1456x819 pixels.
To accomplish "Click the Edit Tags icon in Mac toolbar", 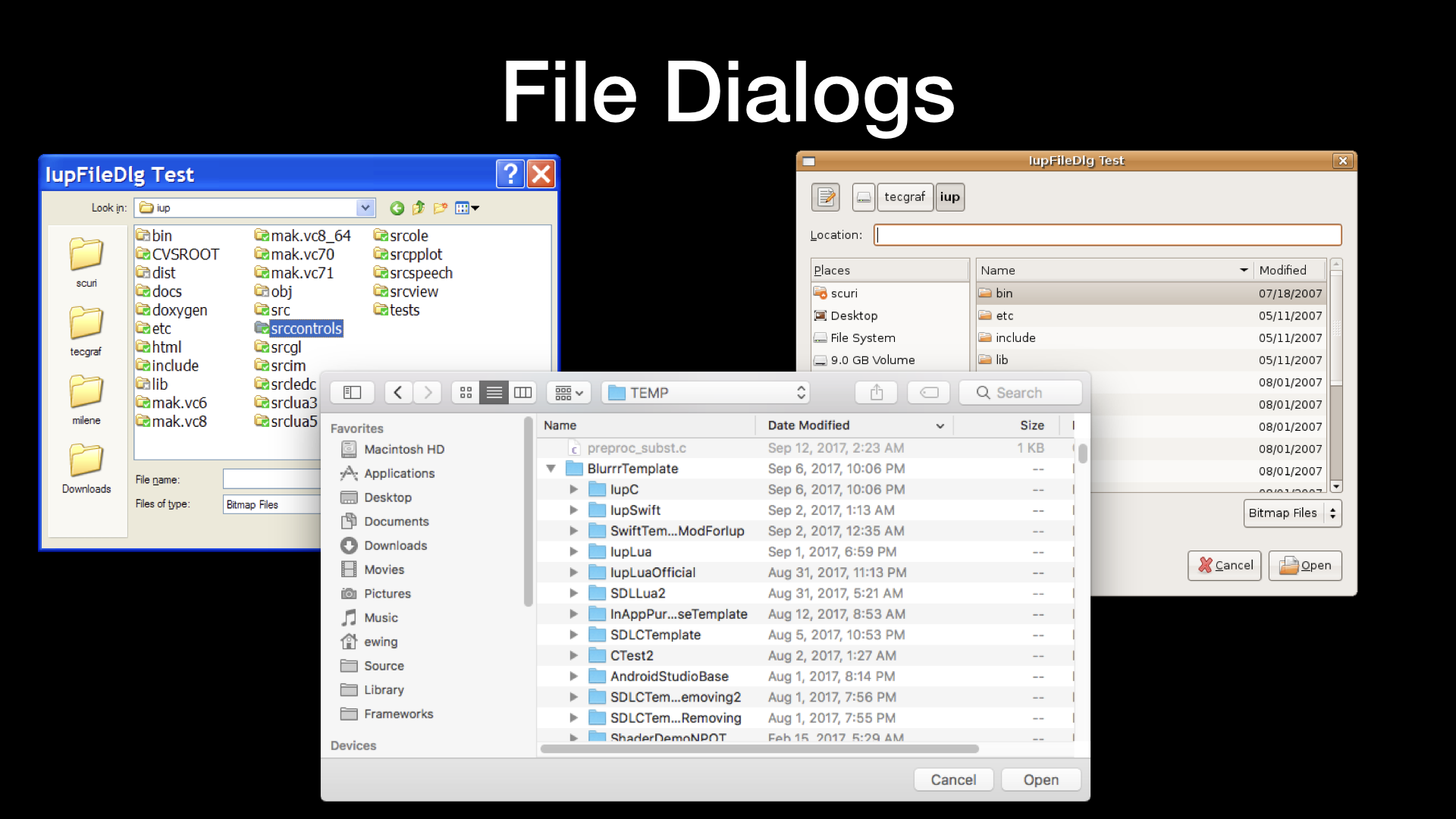I will [x=929, y=392].
